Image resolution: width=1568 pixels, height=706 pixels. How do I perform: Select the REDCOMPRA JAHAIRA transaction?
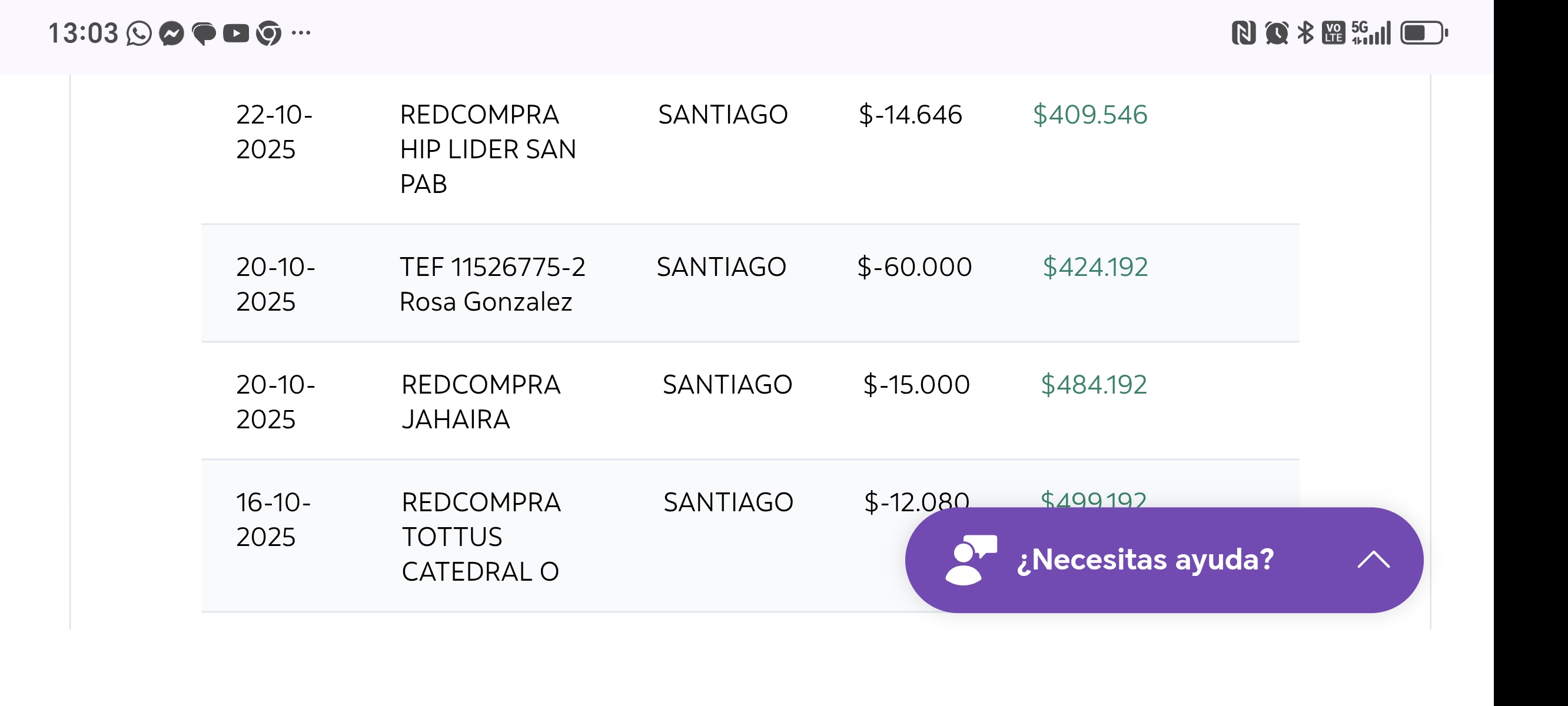pyautogui.click(x=480, y=402)
